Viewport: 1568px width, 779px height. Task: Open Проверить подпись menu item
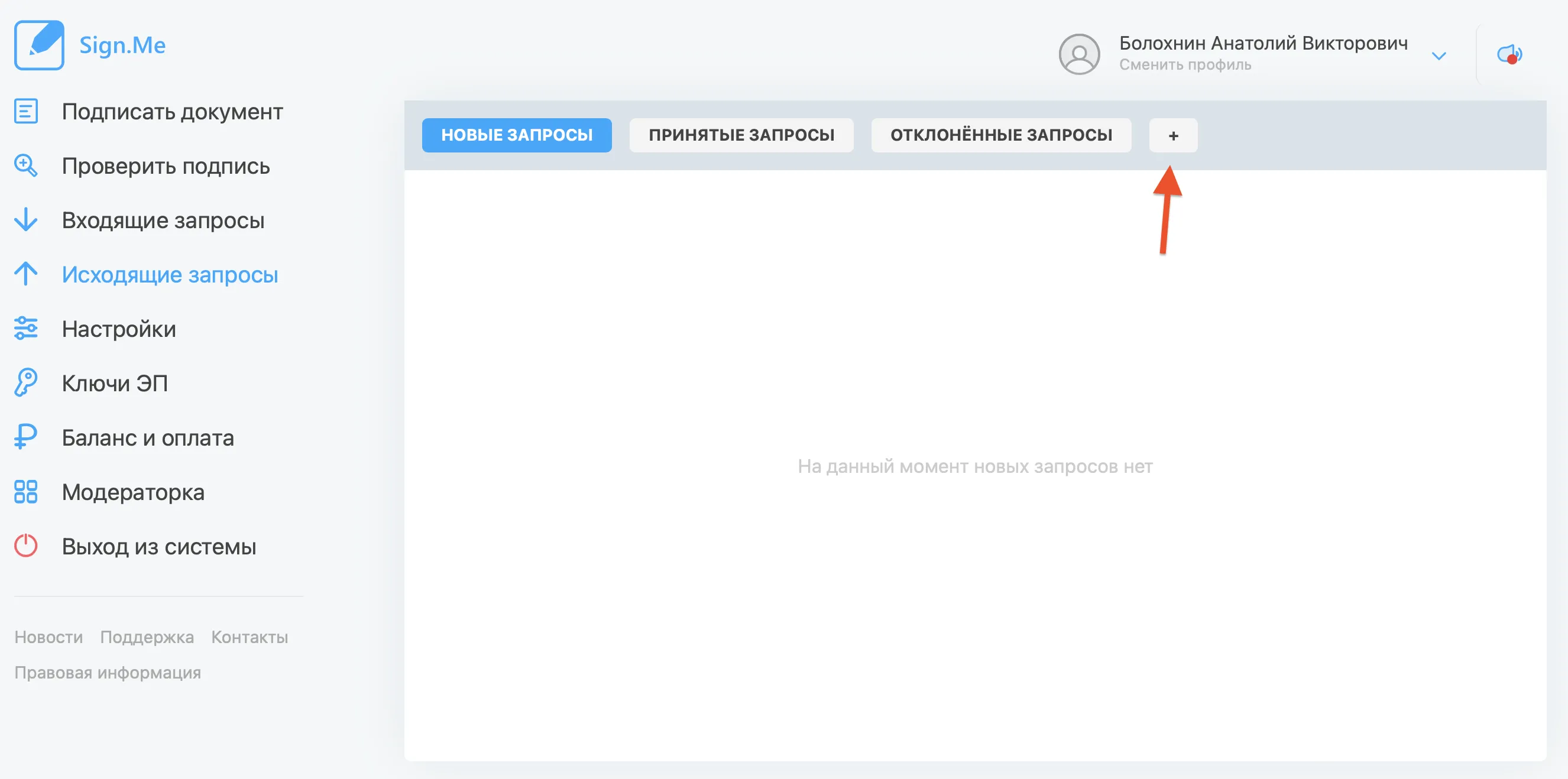tap(166, 166)
